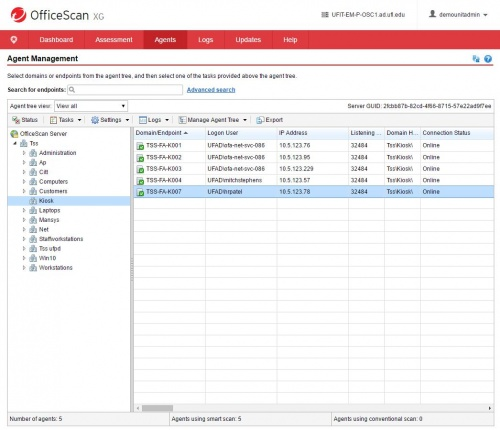Sort by Listening column header
Screen dimensions: 500x430
point(366,133)
